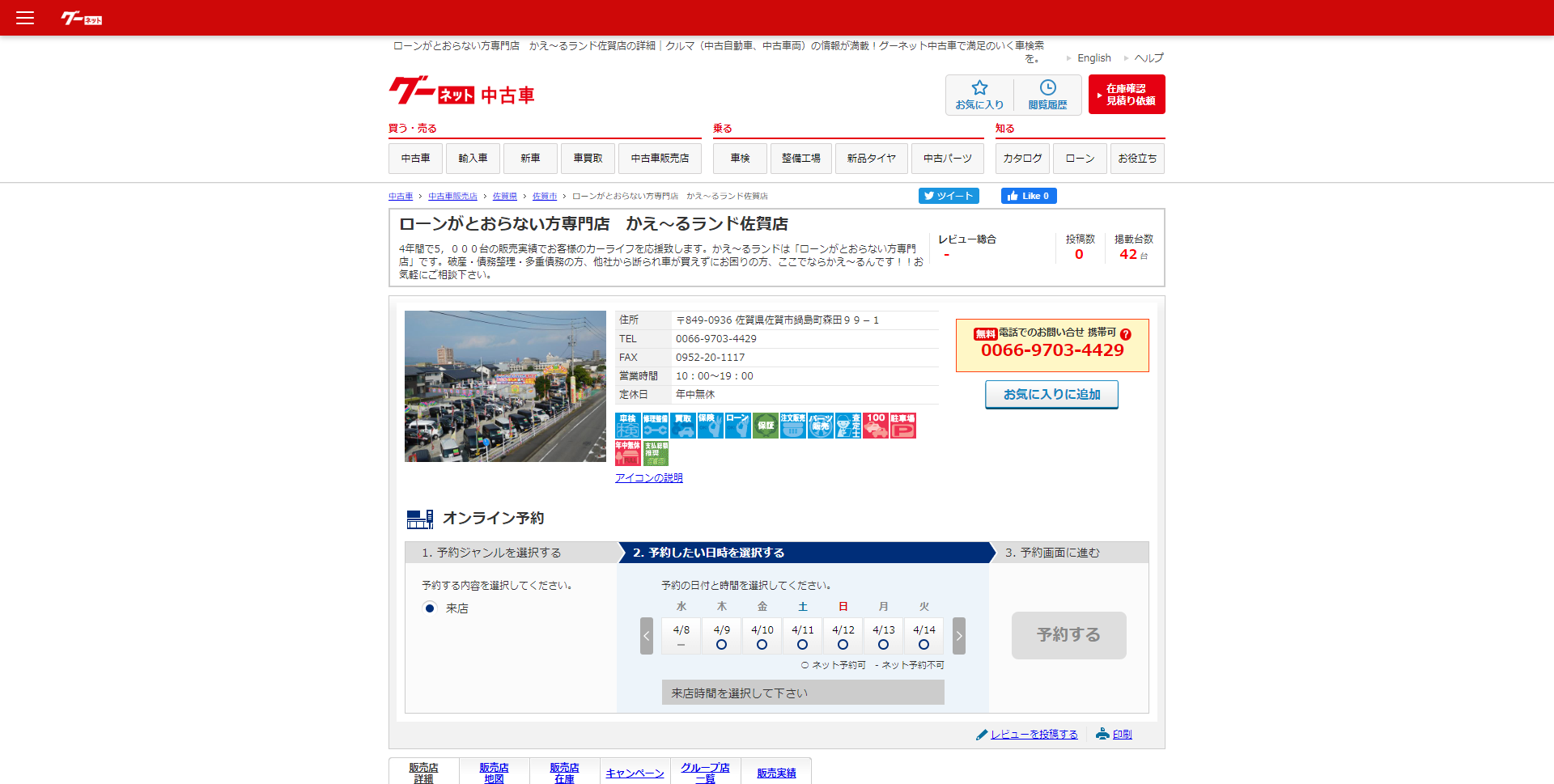Image resolution: width=1554 pixels, height=784 pixels.
Task: Open the 新車 navigation tab
Action: (530, 159)
